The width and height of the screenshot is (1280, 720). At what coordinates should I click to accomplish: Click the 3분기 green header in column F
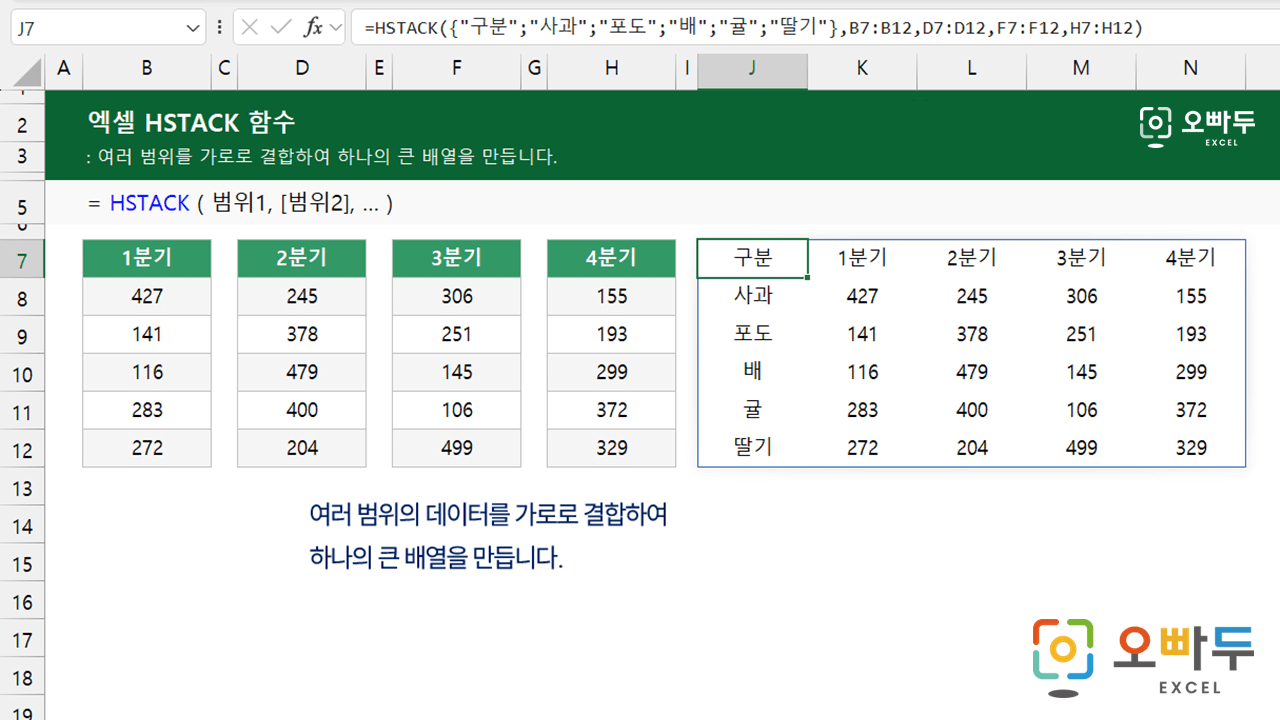click(457, 258)
